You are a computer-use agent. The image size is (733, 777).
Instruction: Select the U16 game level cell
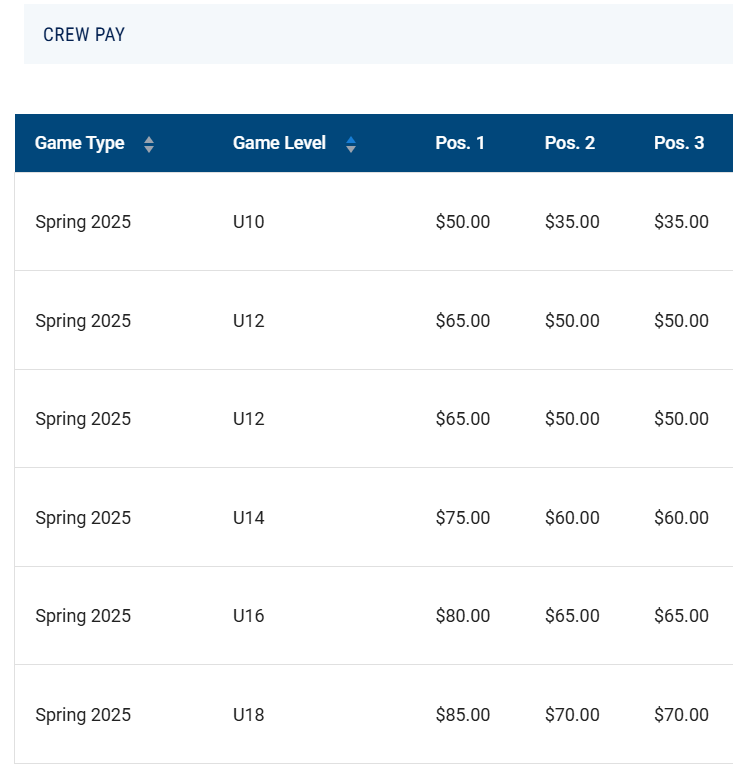(x=249, y=616)
